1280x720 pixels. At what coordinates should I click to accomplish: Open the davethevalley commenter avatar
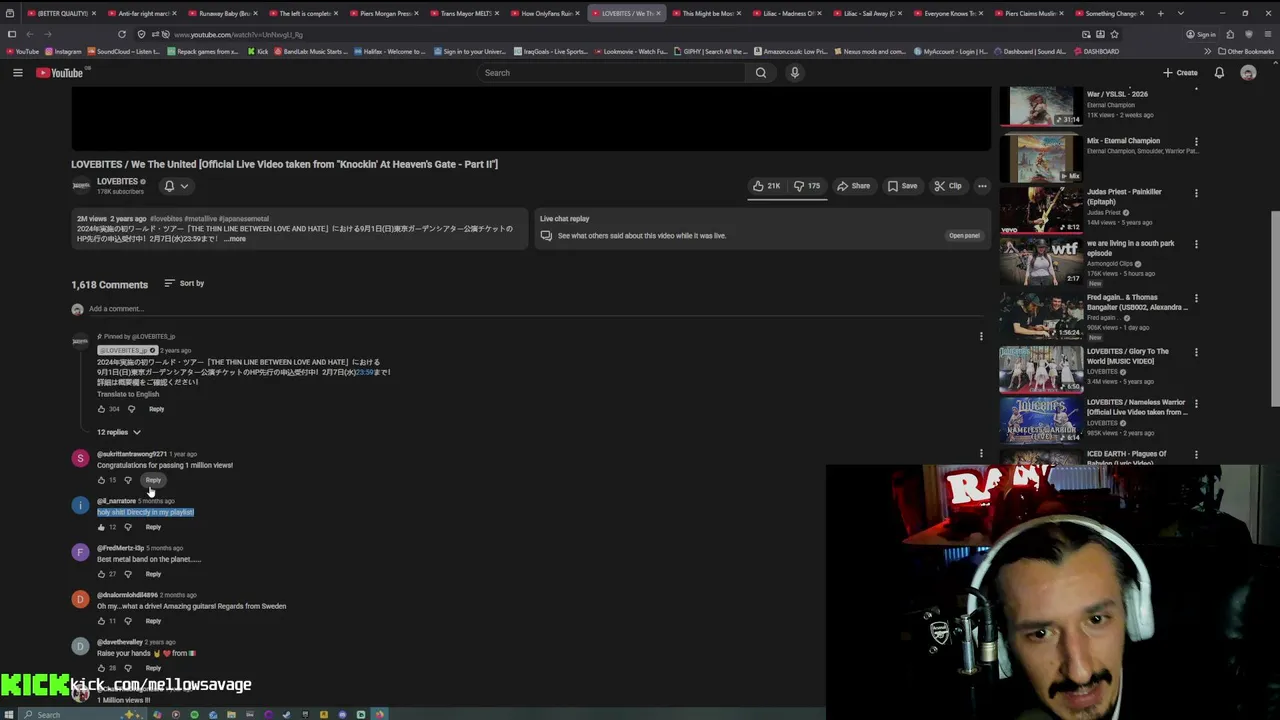point(80,646)
